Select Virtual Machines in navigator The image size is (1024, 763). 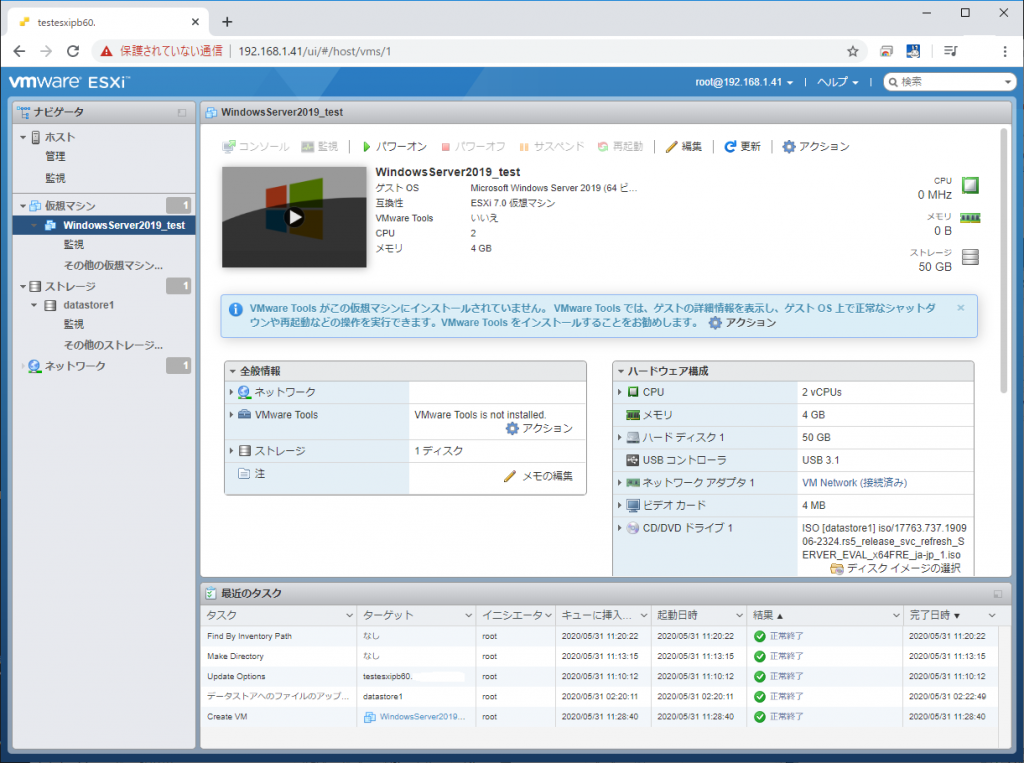pyautogui.click(x=70, y=206)
